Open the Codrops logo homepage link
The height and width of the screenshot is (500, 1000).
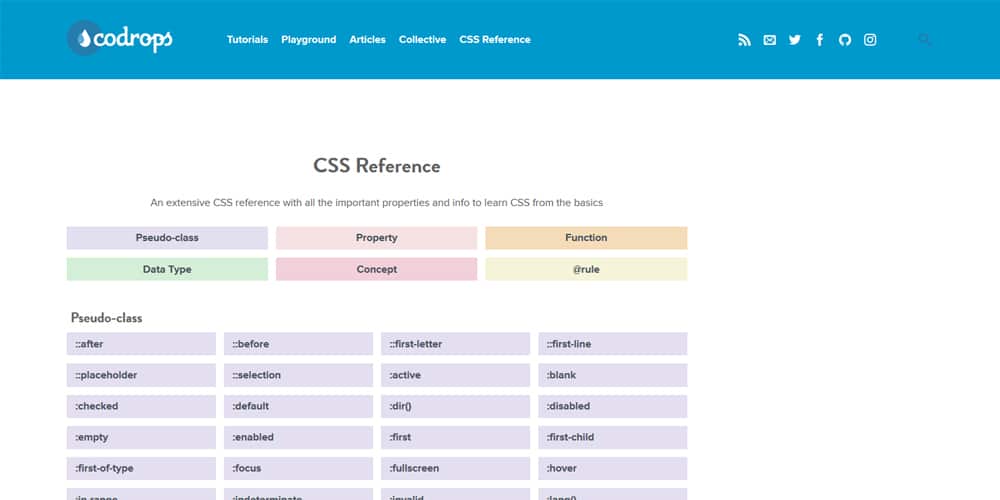[120, 39]
